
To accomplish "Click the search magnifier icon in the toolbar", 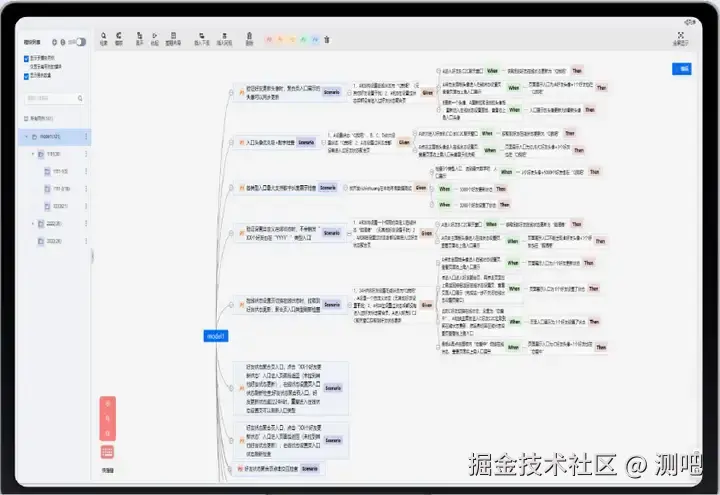I will [104, 39].
